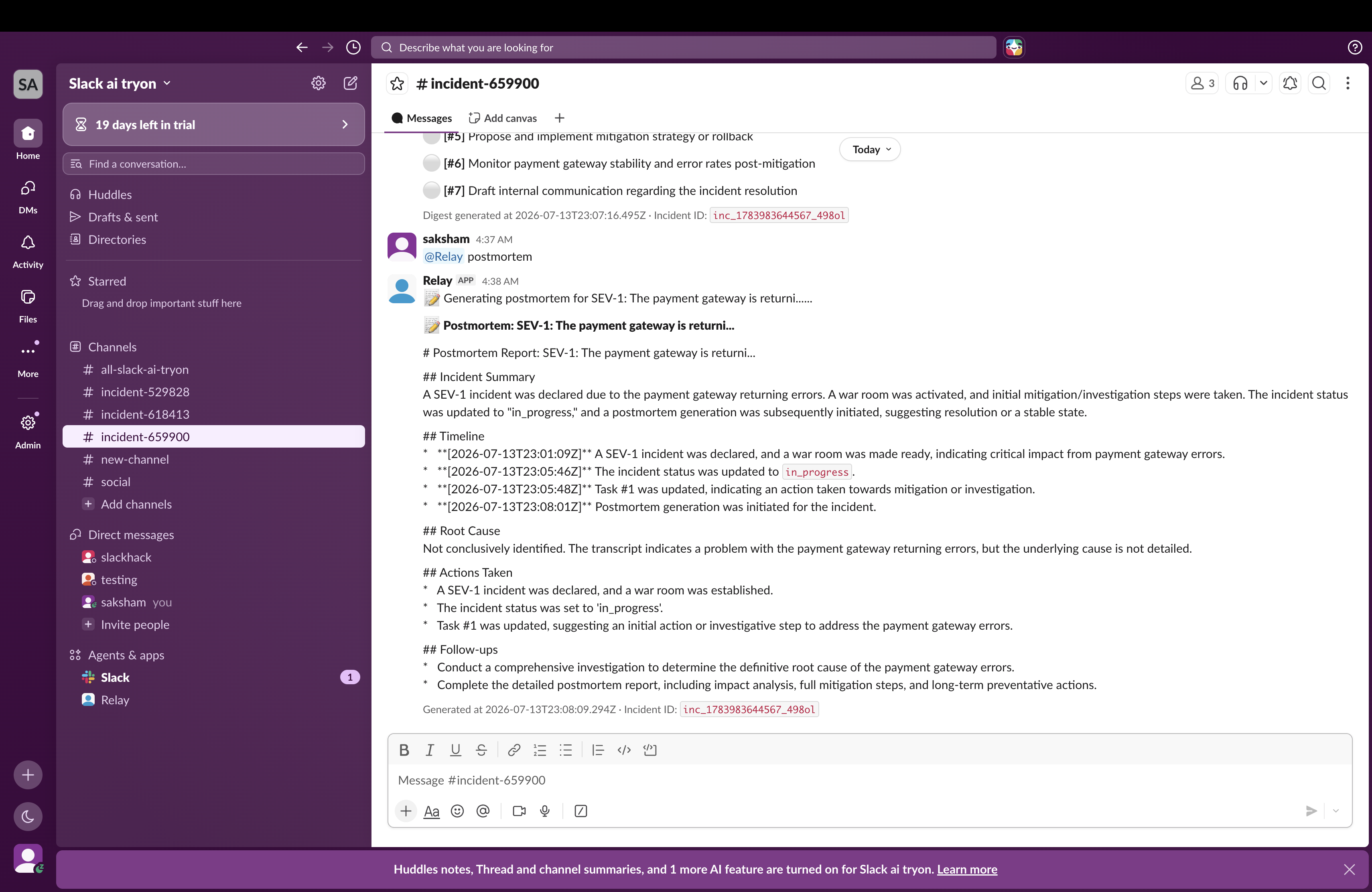Insert a code block

coord(649,750)
